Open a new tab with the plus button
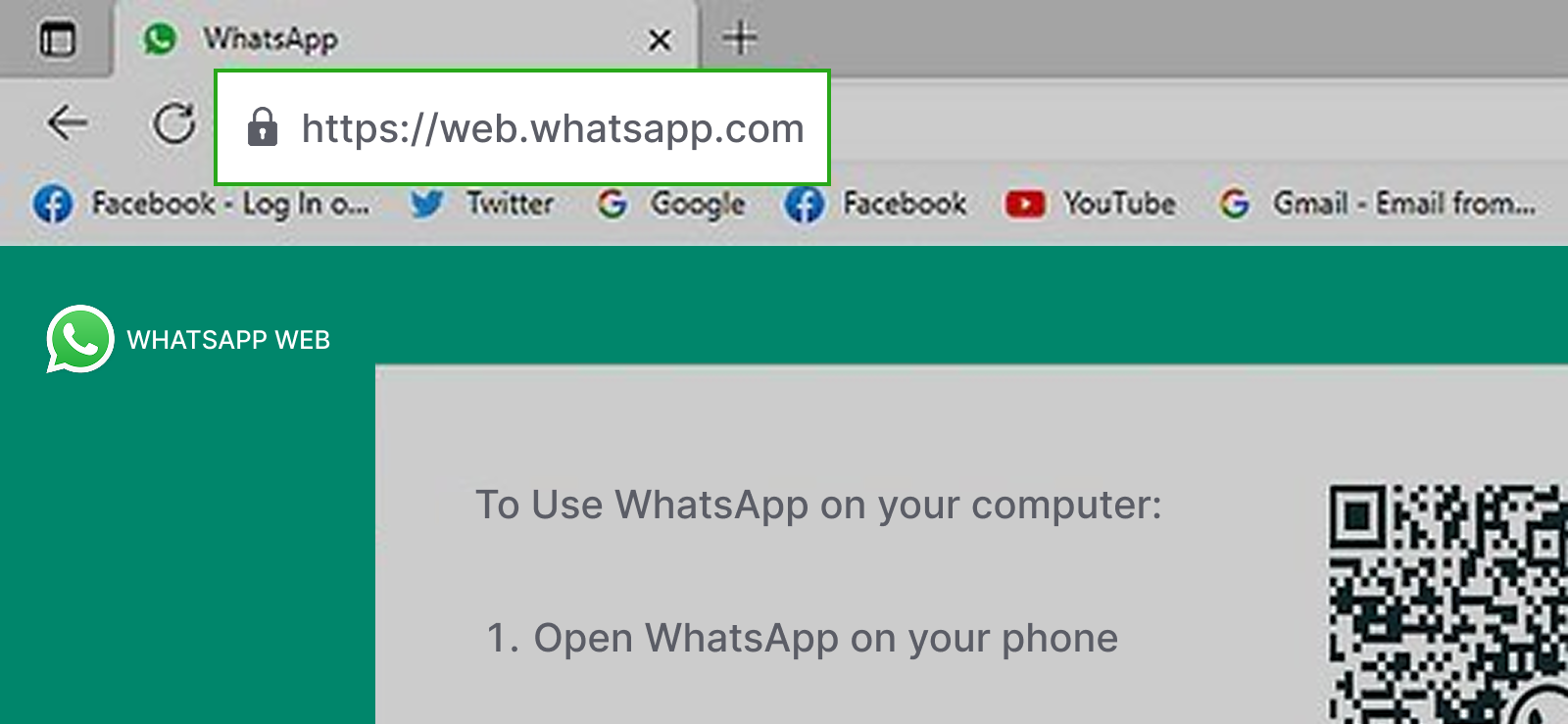This screenshot has width=1568, height=724. point(741,39)
